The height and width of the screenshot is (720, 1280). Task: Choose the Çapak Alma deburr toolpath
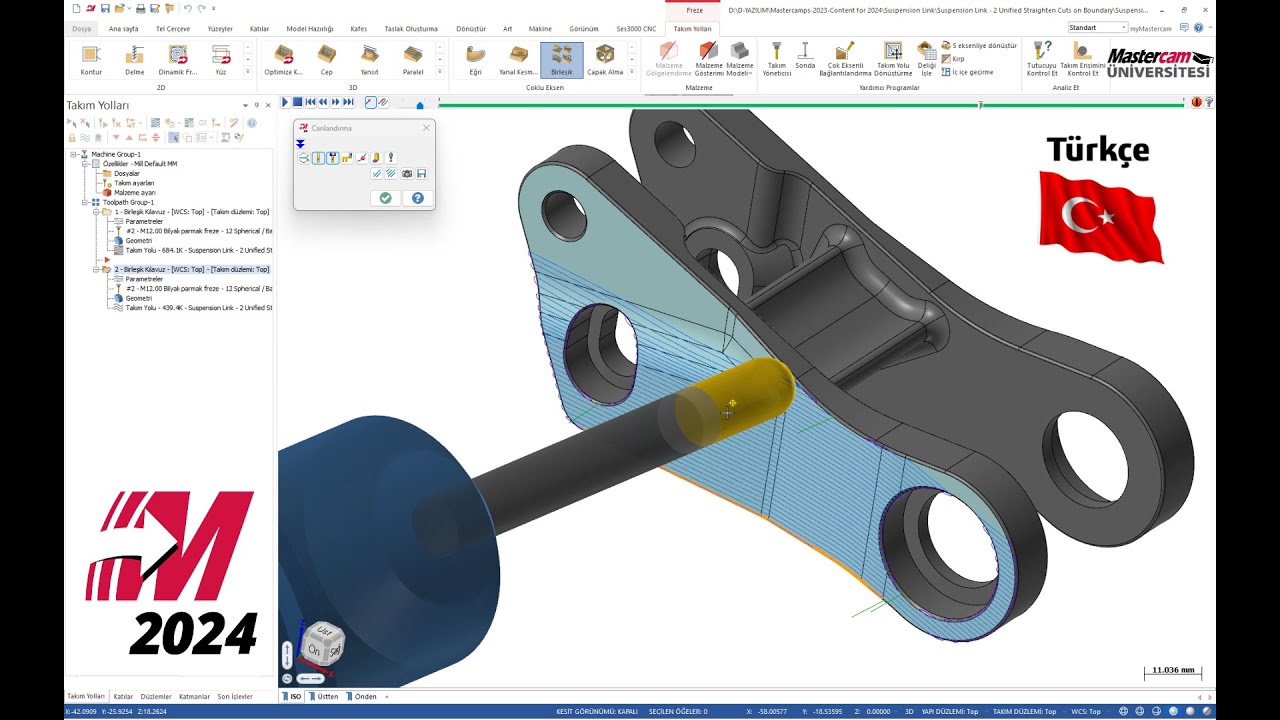(x=605, y=60)
